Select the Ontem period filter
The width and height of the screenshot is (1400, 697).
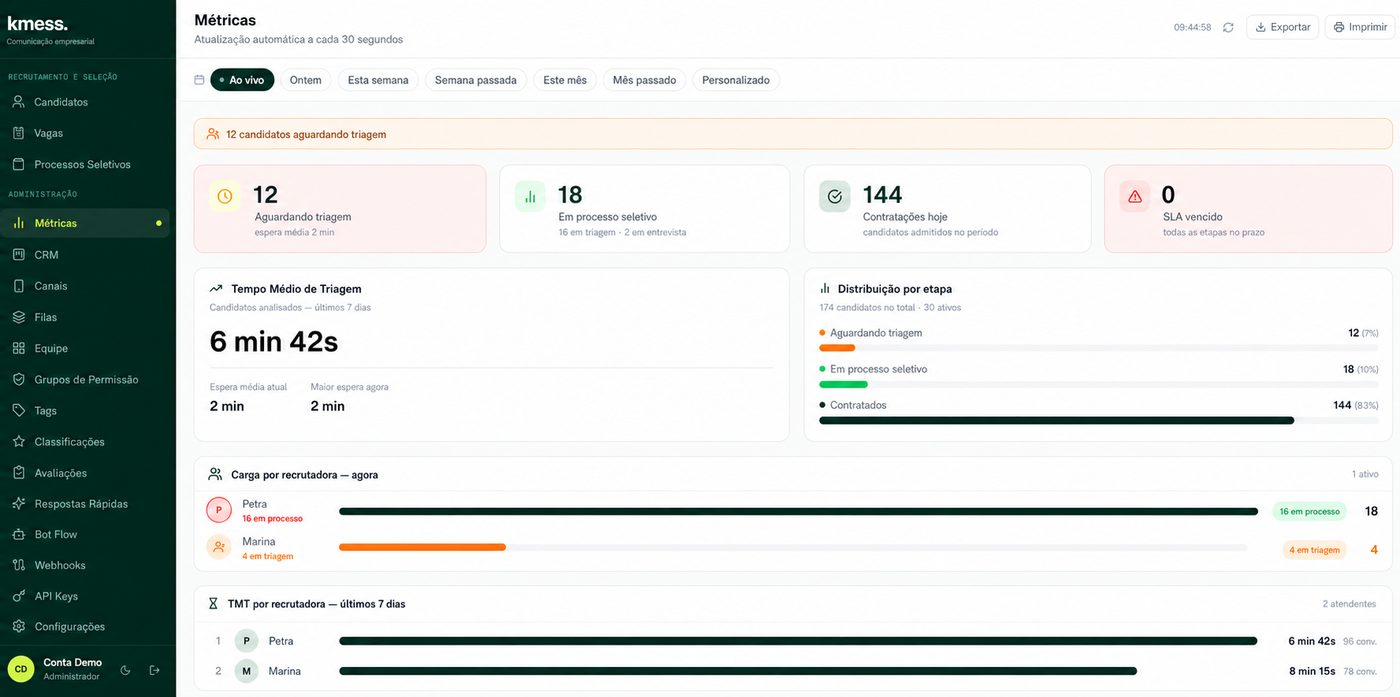click(305, 80)
